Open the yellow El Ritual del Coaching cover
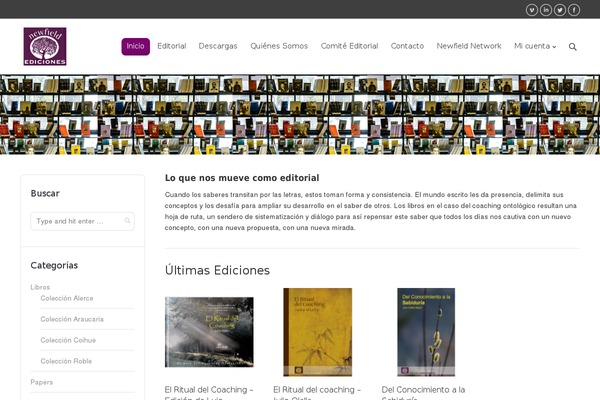The image size is (600, 400). click(x=317, y=332)
